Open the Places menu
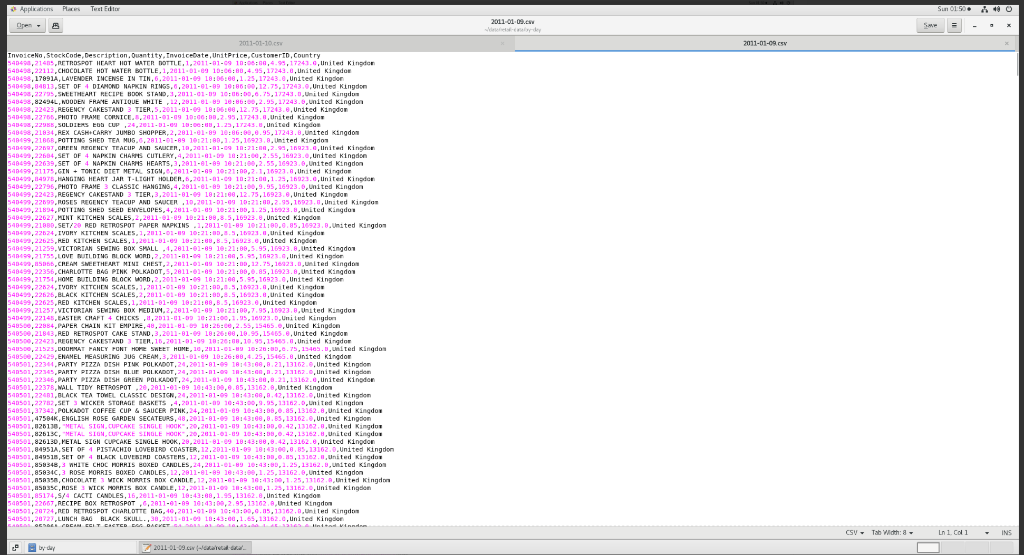 (x=71, y=9)
